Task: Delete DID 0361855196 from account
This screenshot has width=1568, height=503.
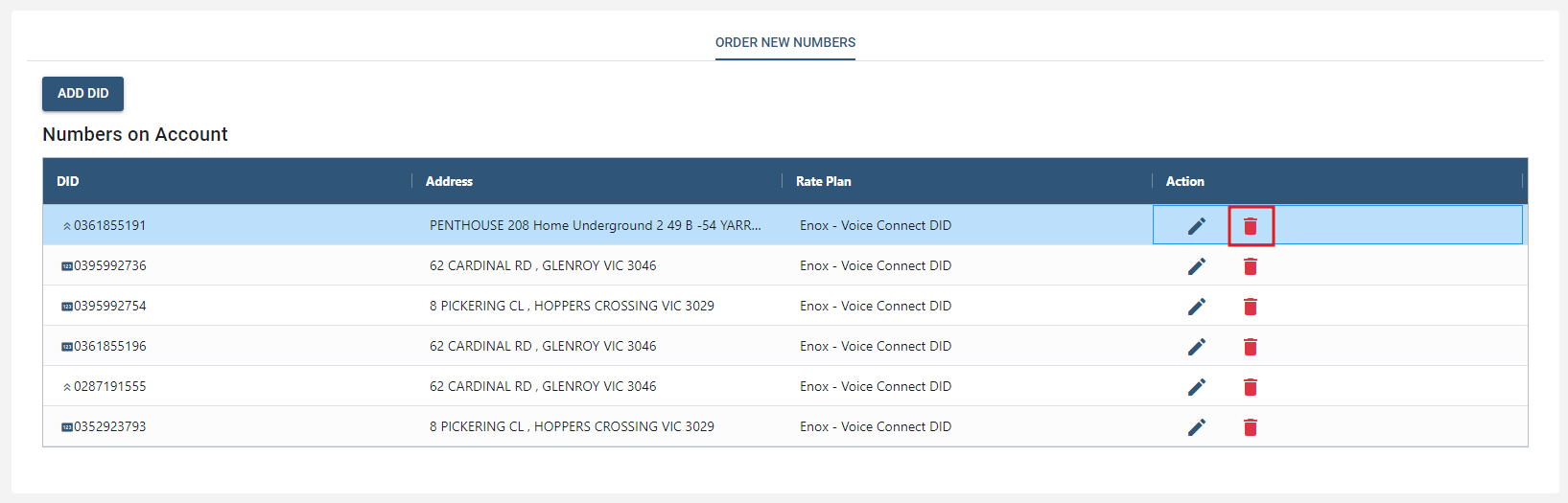Action: click(1250, 347)
